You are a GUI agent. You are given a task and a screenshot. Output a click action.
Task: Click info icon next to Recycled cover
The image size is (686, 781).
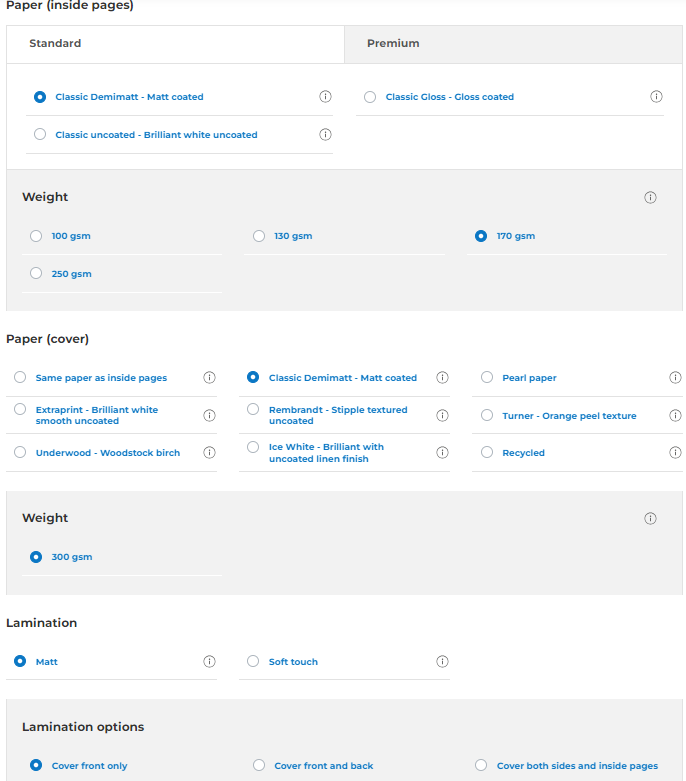675,453
